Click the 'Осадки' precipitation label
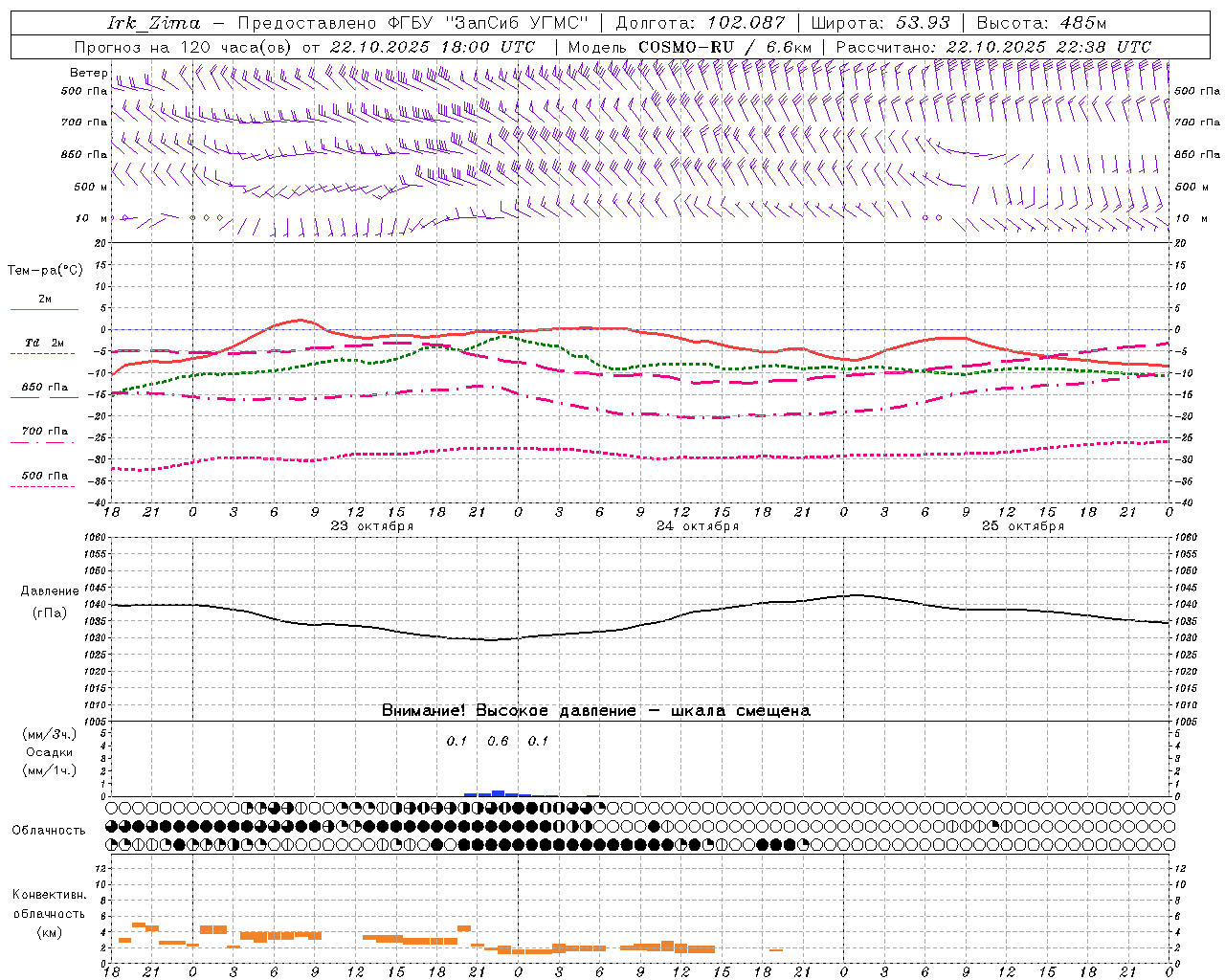The height and width of the screenshot is (980, 1225). point(50,752)
